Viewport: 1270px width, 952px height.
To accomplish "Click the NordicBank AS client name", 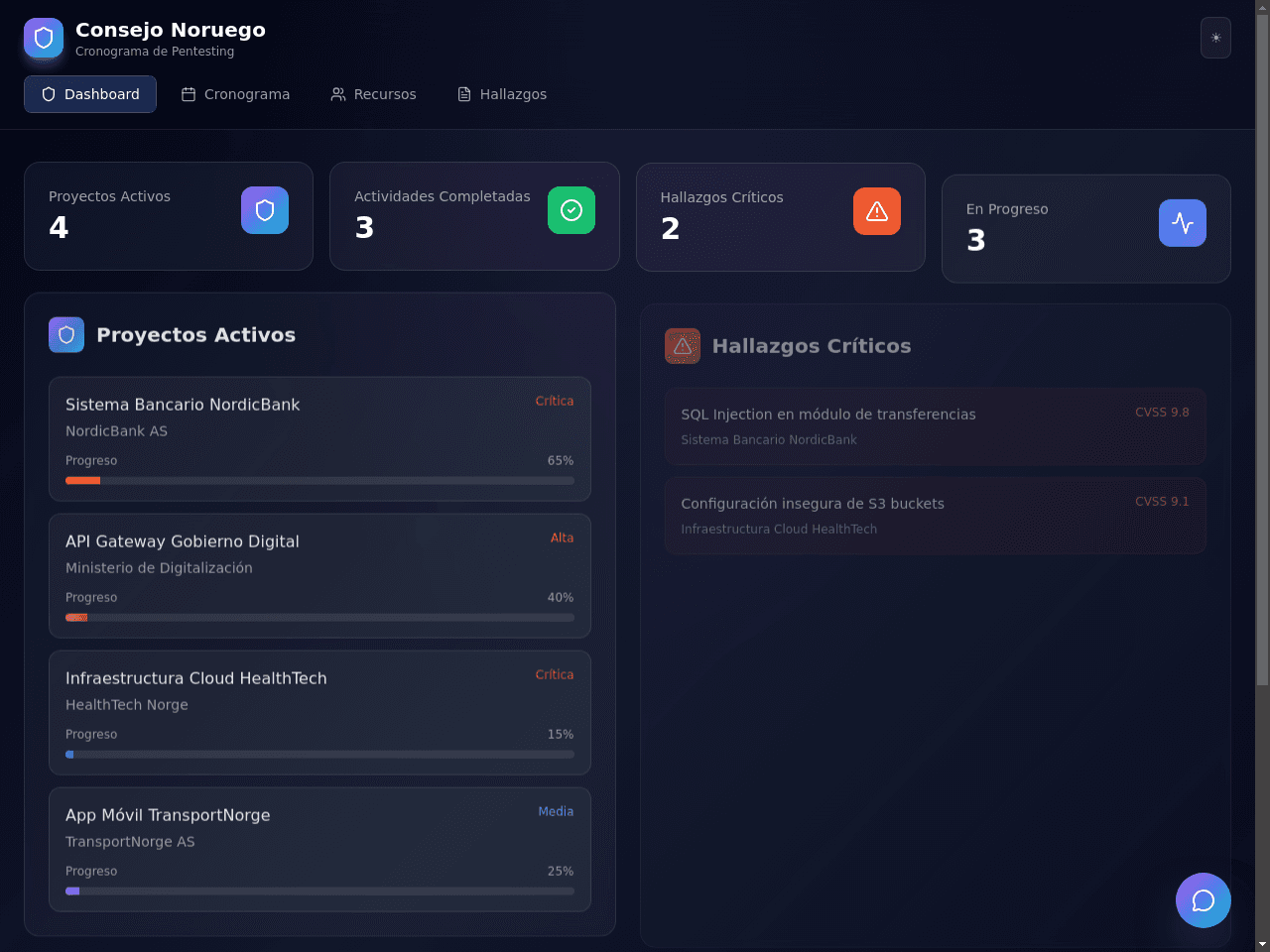I will click(x=116, y=431).
